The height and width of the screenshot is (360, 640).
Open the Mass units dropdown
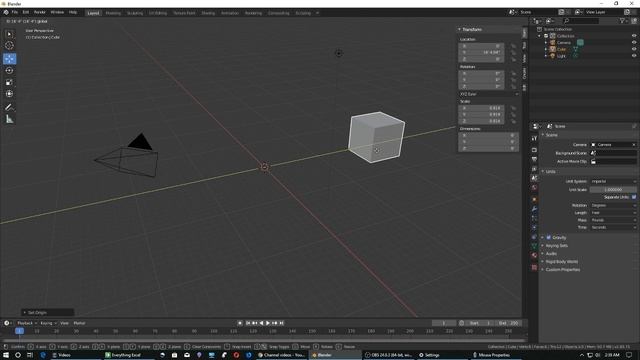point(613,220)
